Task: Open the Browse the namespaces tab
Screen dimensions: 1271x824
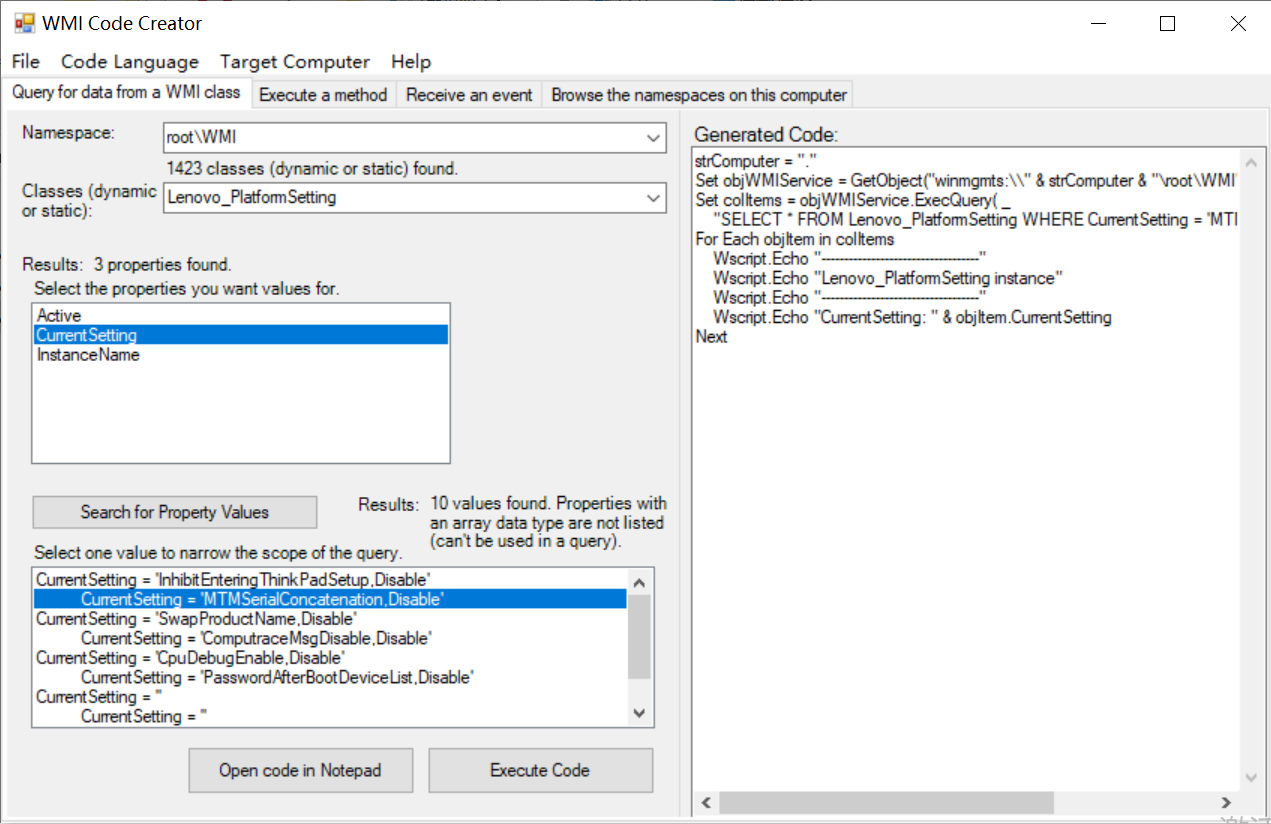Action: [x=697, y=94]
